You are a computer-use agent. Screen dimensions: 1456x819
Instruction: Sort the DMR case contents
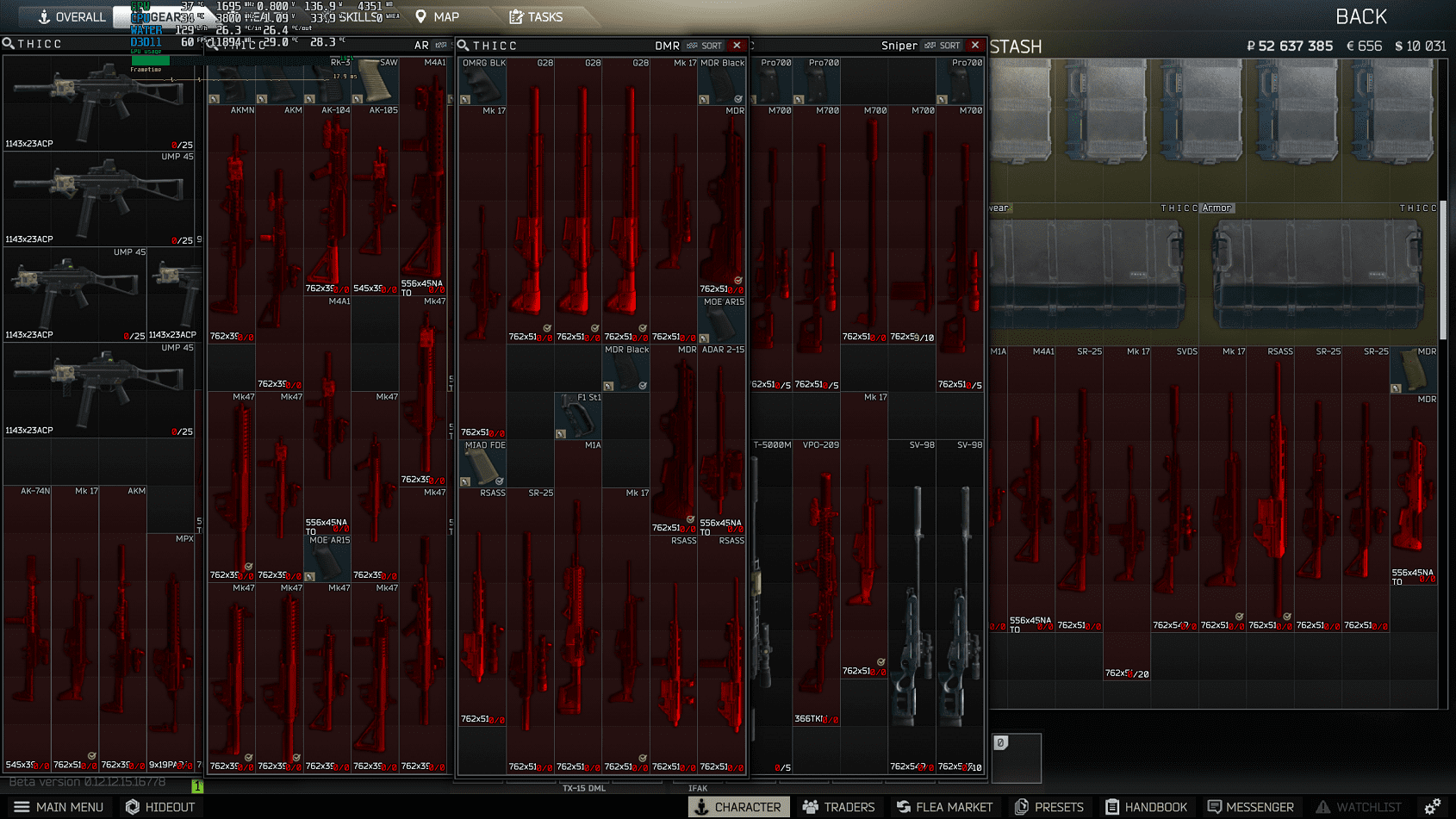pyautogui.click(x=705, y=46)
